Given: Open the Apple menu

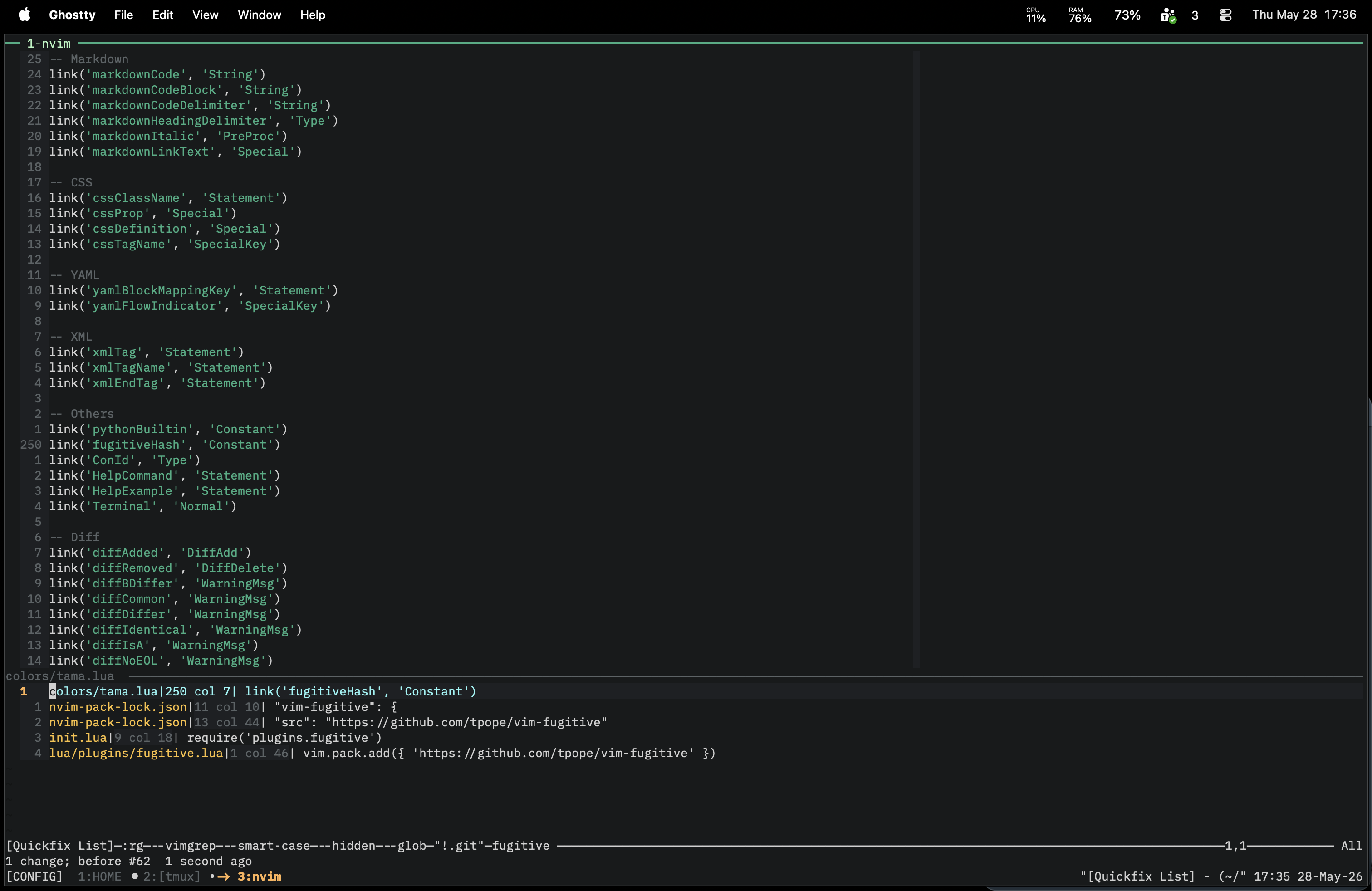Looking at the screenshot, I should coord(24,15).
